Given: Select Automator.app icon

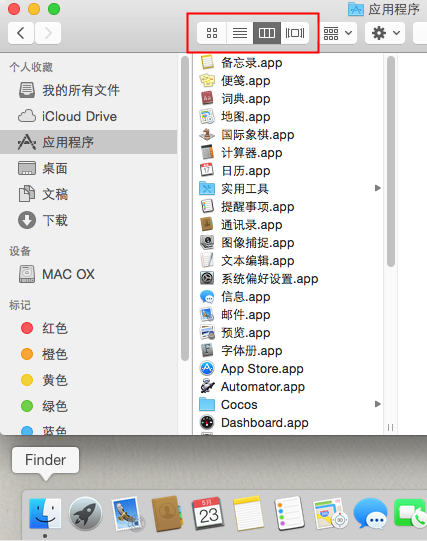Looking at the screenshot, I should click(207, 386).
